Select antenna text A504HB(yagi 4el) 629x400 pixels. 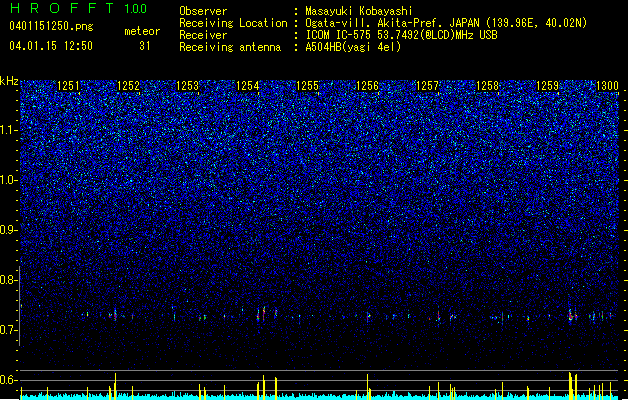[x=353, y=47]
